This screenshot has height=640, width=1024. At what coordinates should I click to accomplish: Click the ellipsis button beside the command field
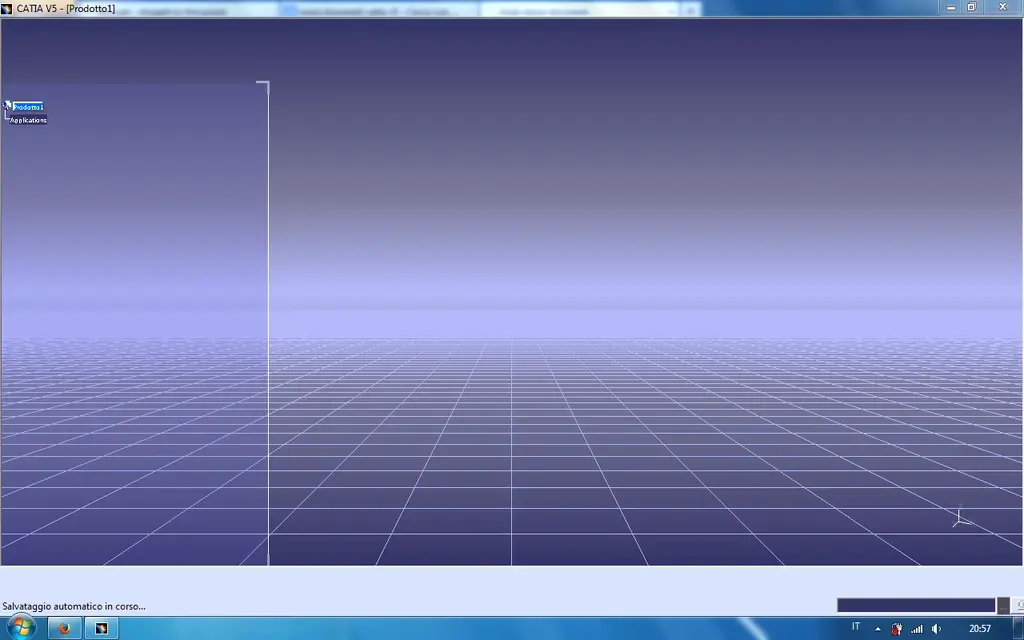1003,606
